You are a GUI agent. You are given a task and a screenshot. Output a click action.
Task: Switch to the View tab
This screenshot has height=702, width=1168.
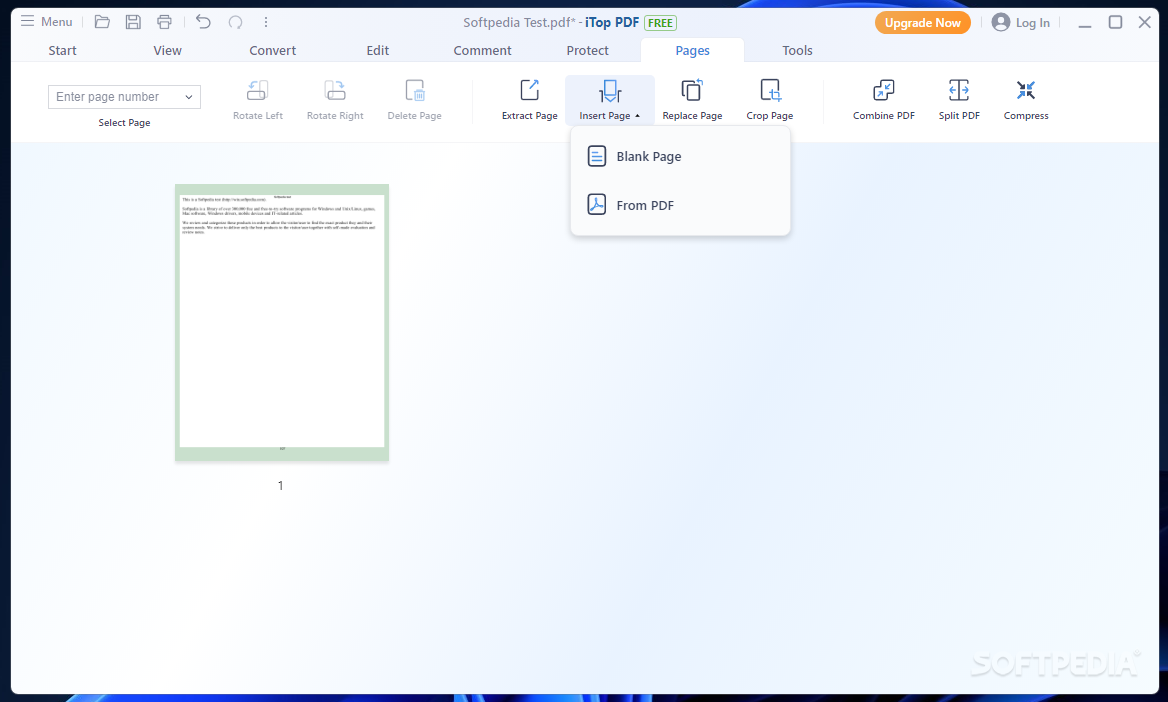(x=168, y=50)
